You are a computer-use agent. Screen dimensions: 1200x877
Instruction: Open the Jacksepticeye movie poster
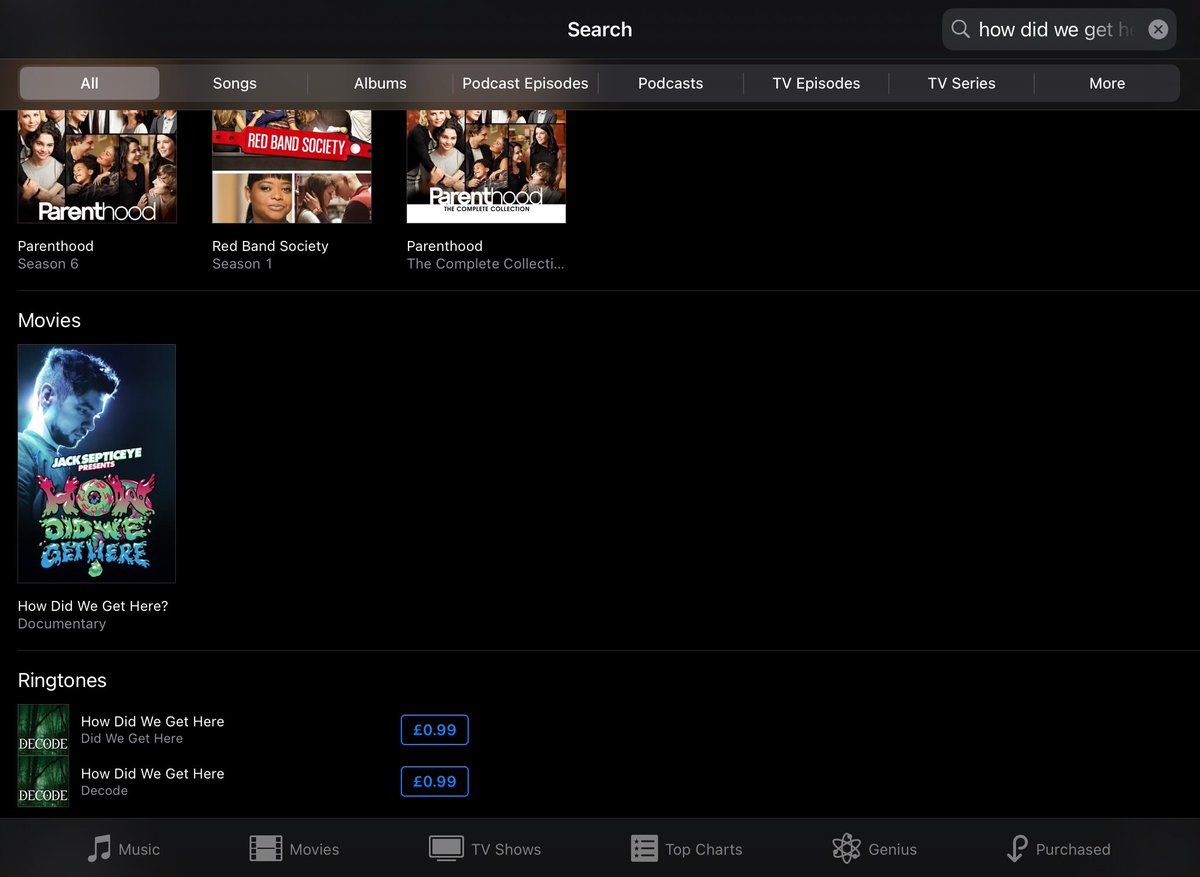(96, 463)
